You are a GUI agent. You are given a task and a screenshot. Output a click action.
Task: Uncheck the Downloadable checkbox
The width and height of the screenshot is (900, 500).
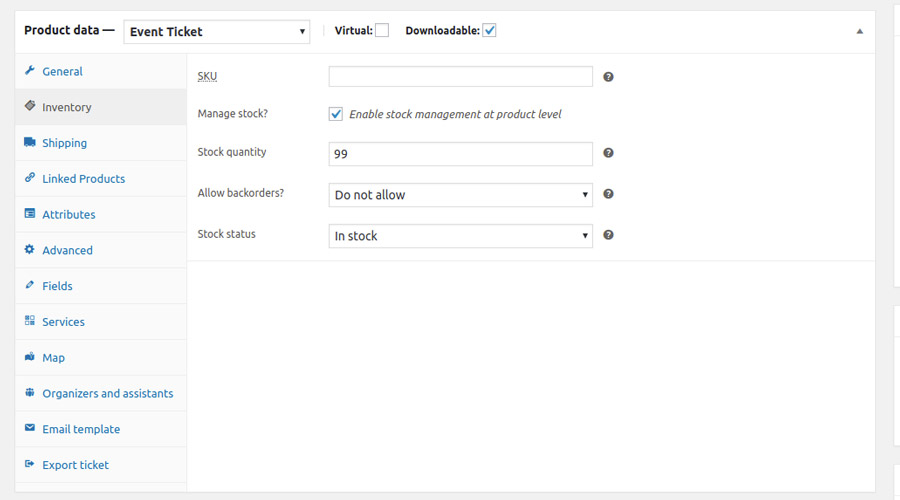coord(489,31)
